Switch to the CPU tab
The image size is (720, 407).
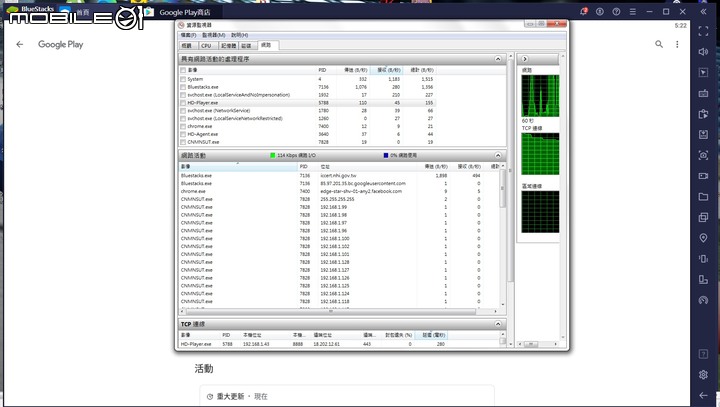click(207, 45)
